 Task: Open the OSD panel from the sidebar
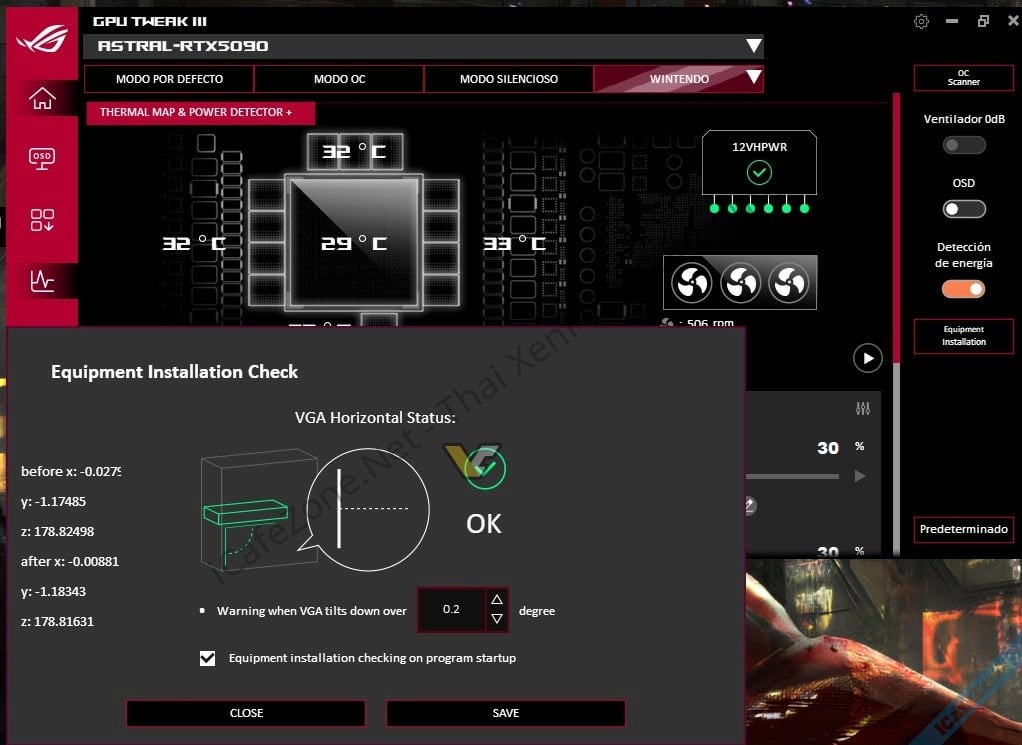point(41,158)
